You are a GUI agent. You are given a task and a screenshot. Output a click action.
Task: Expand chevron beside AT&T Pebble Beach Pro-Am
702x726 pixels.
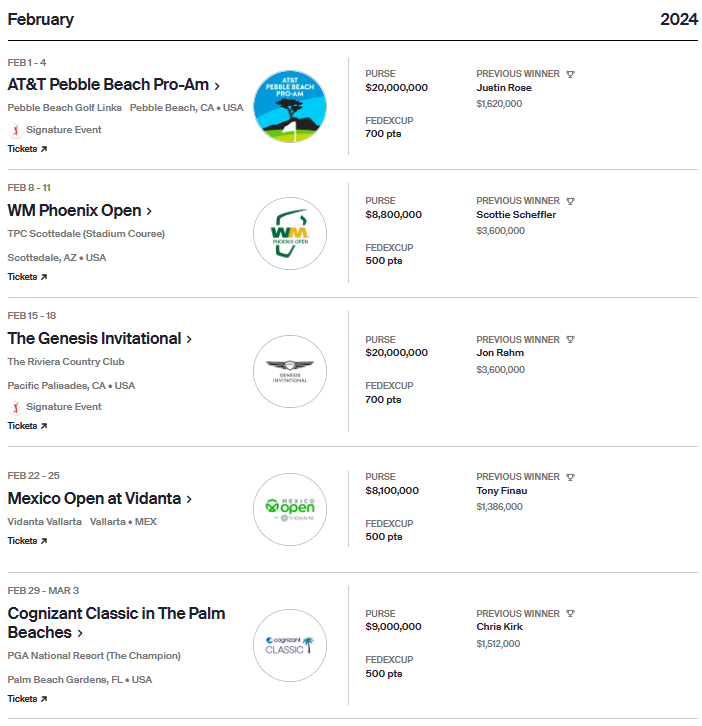click(217, 86)
